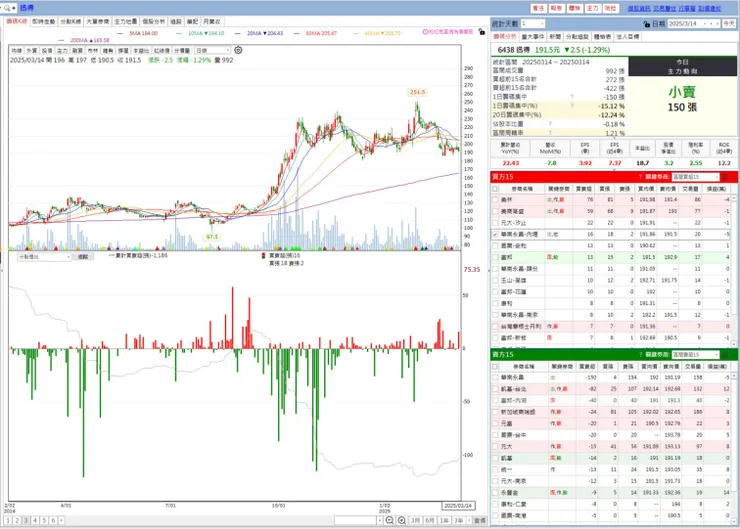740x529 pixels.
Task: Tick the checkbox for the 康和 buyer row
Action: 495,303
